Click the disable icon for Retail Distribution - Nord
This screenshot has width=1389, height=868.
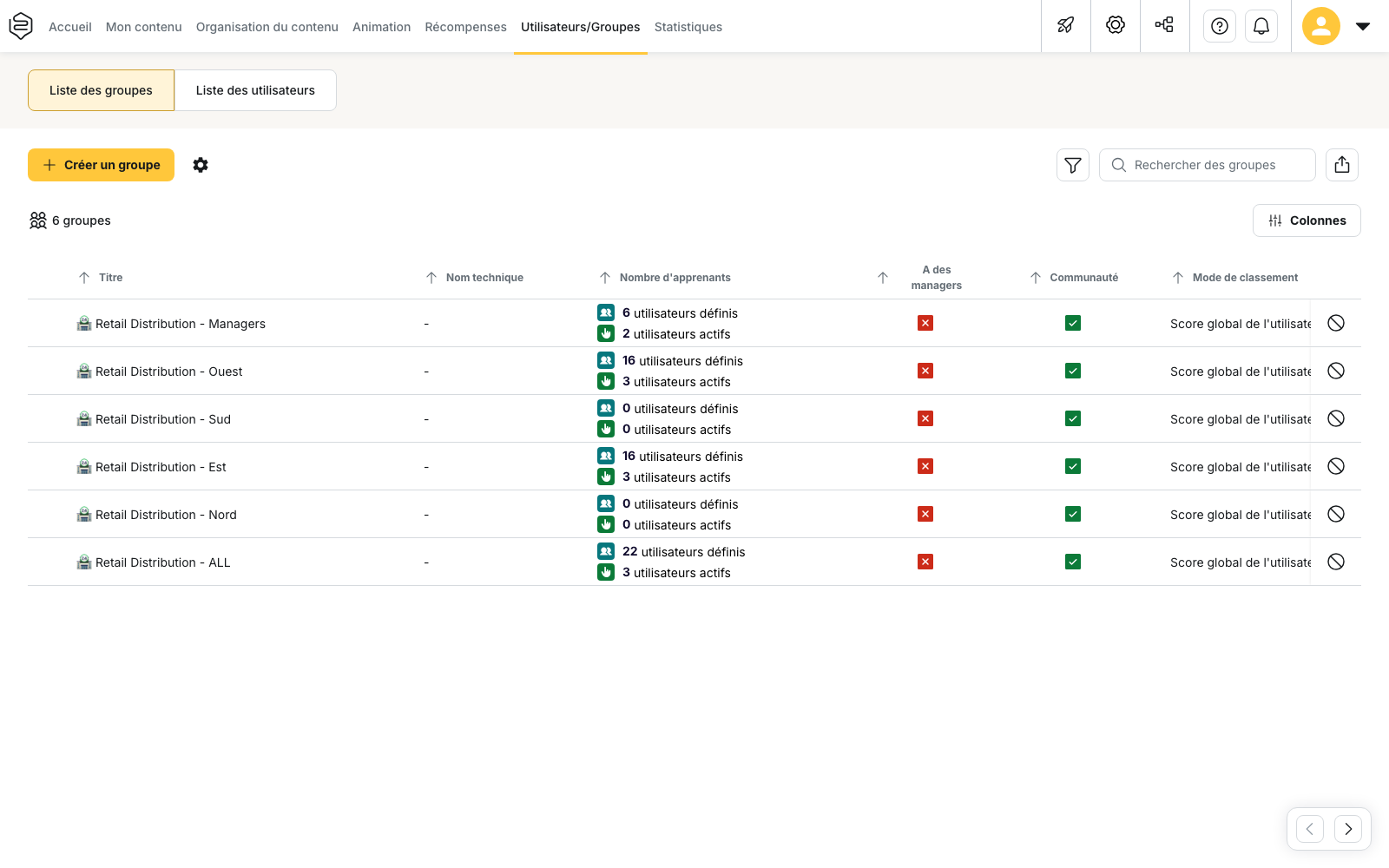tap(1336, 514)
